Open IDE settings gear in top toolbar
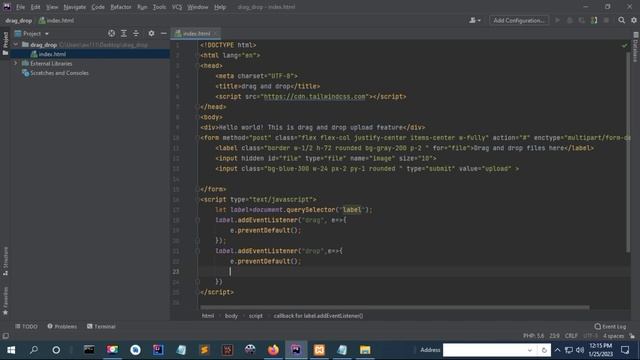This screenshot has height=360, width=640. [633, 20]
